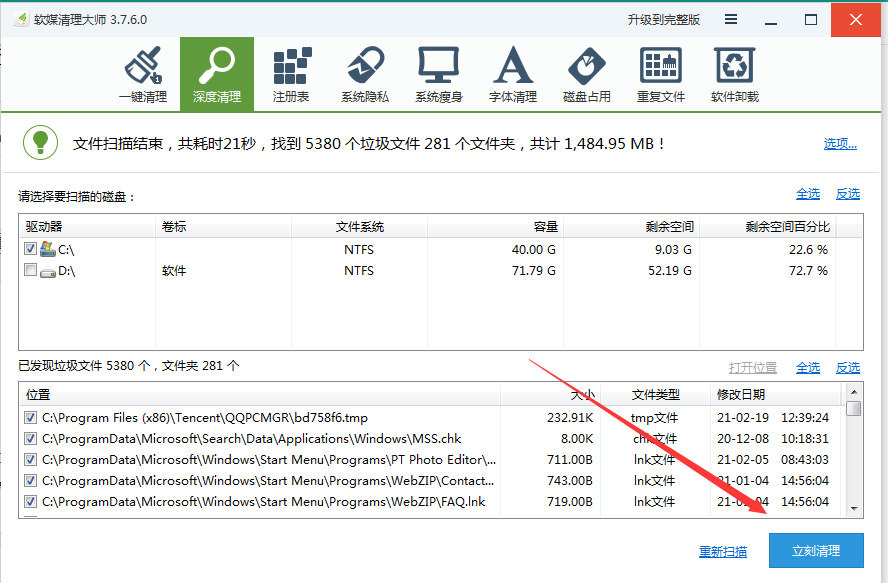
Task: Click 反选 above the drive list
Action: pyautogui.click(x=848, y=194)
